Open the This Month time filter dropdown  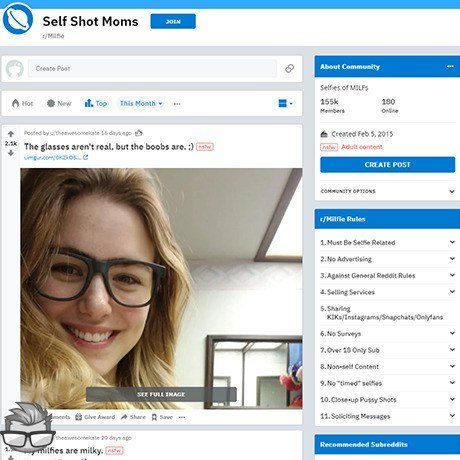141,104
